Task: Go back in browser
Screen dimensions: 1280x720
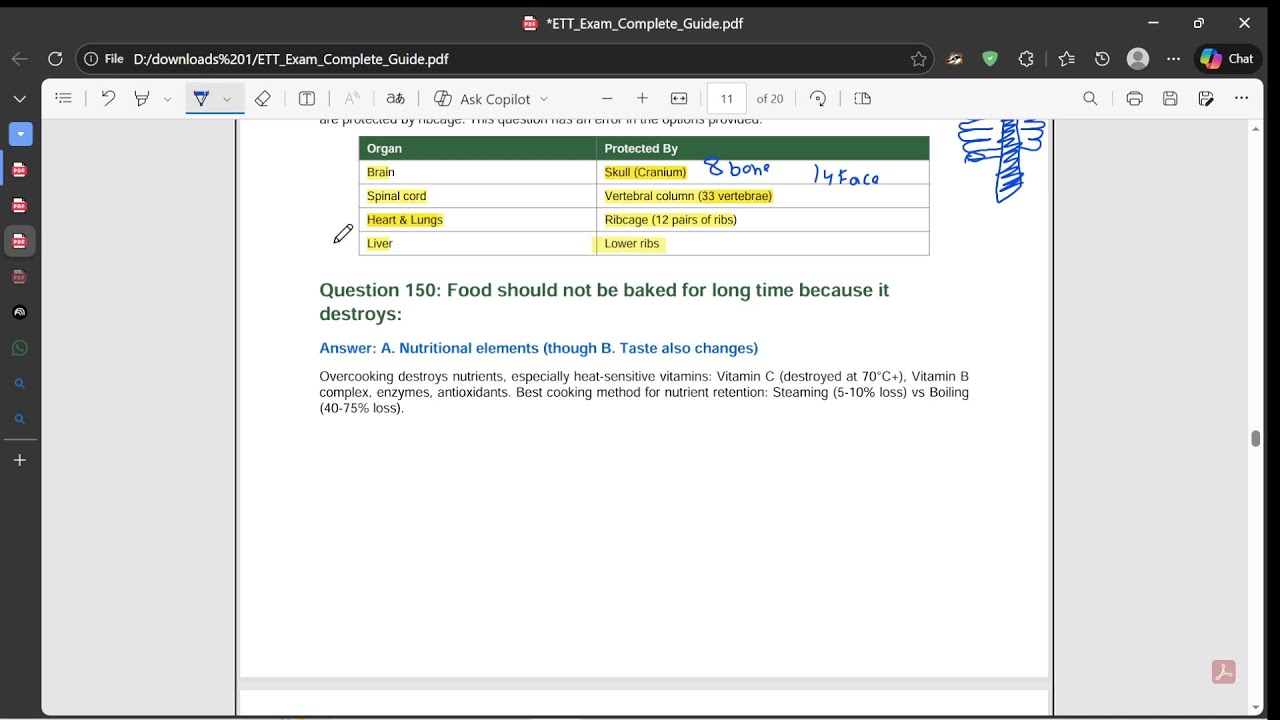Action: [20, 59]
